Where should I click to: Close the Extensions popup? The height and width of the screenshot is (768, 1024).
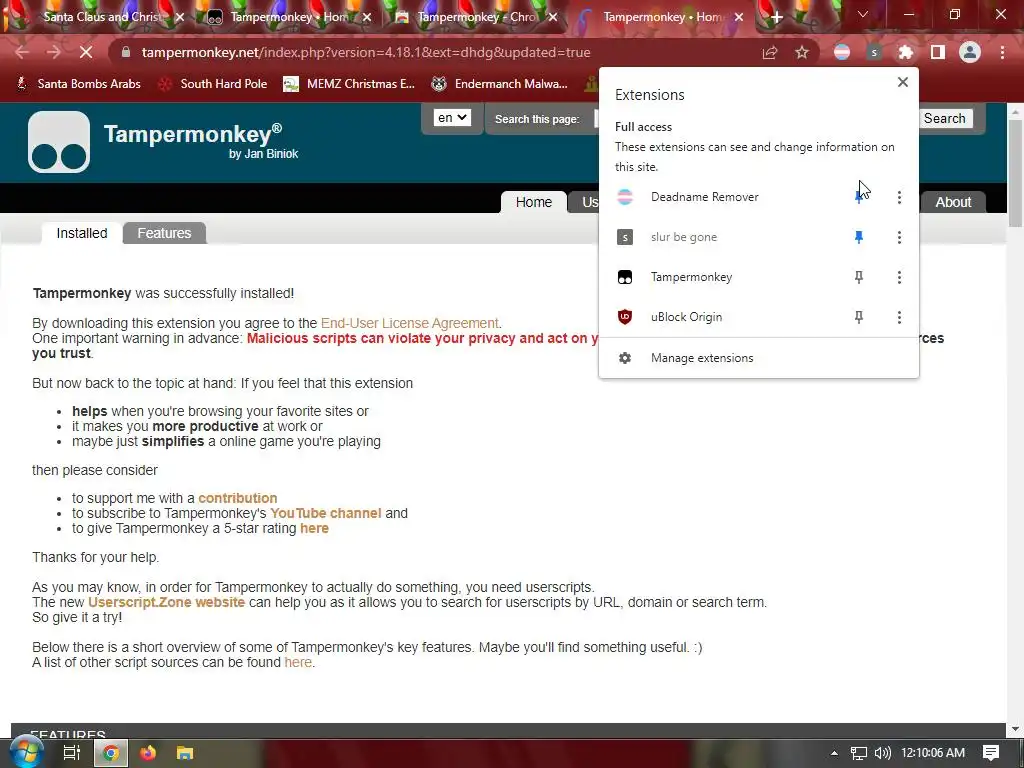903,82
